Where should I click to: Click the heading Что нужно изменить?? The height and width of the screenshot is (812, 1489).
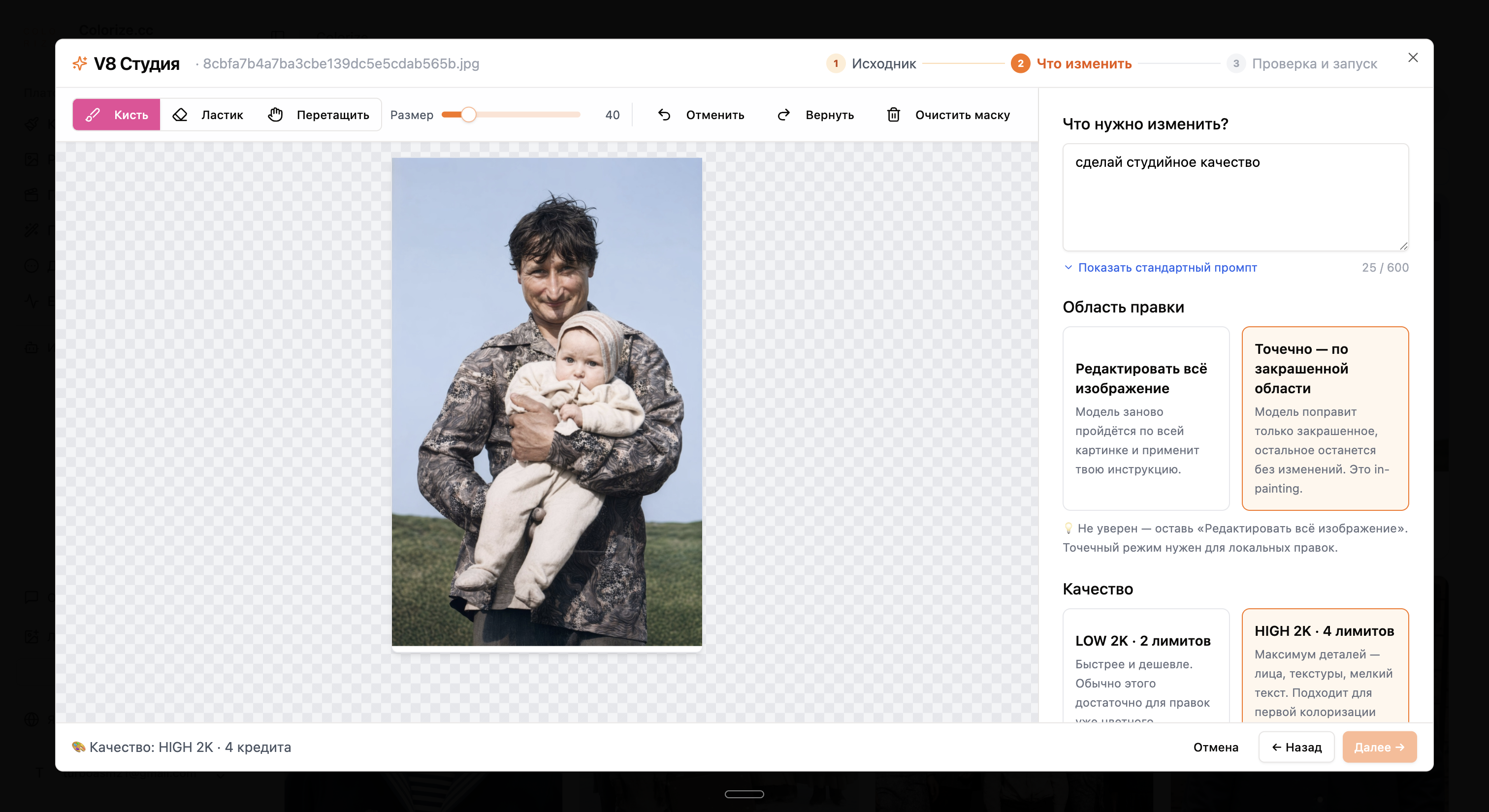coord(1145,124)
